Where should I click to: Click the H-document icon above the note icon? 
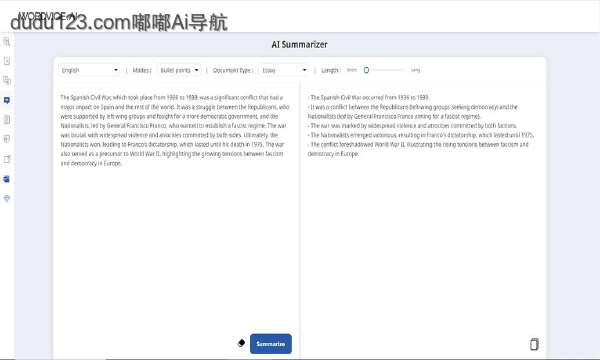[x=7, y=139]
